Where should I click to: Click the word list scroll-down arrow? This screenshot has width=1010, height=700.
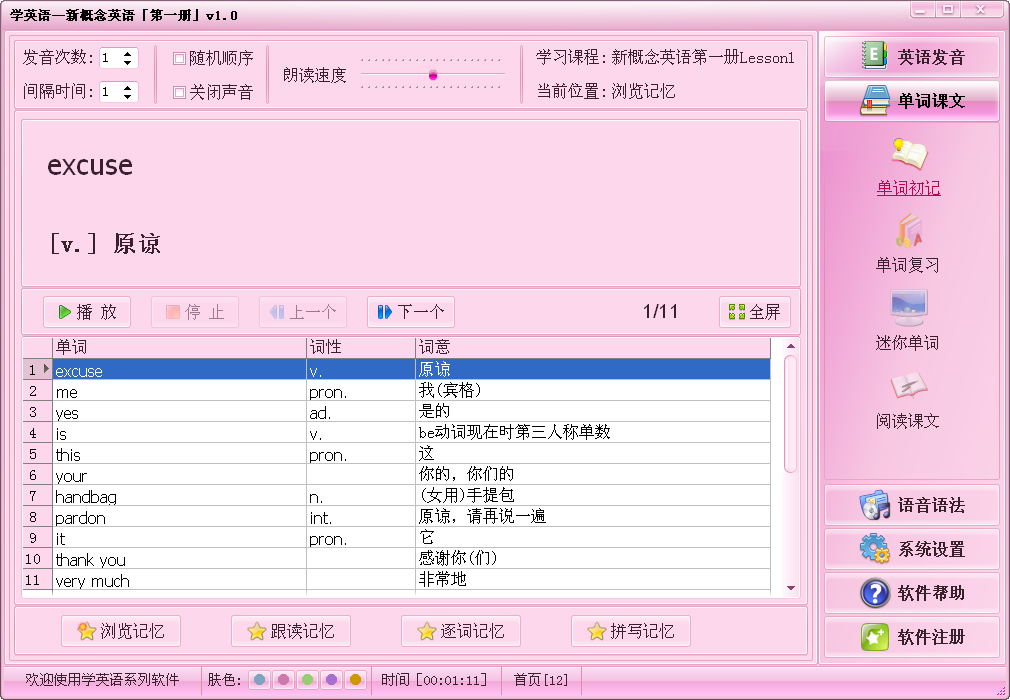click(791, 588)
